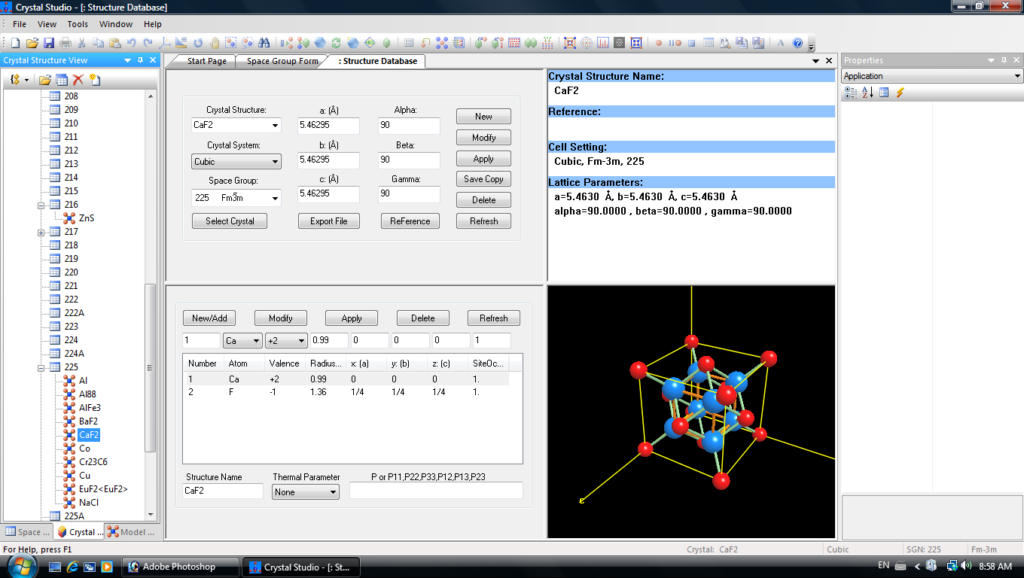Click the Export File button

328,221
